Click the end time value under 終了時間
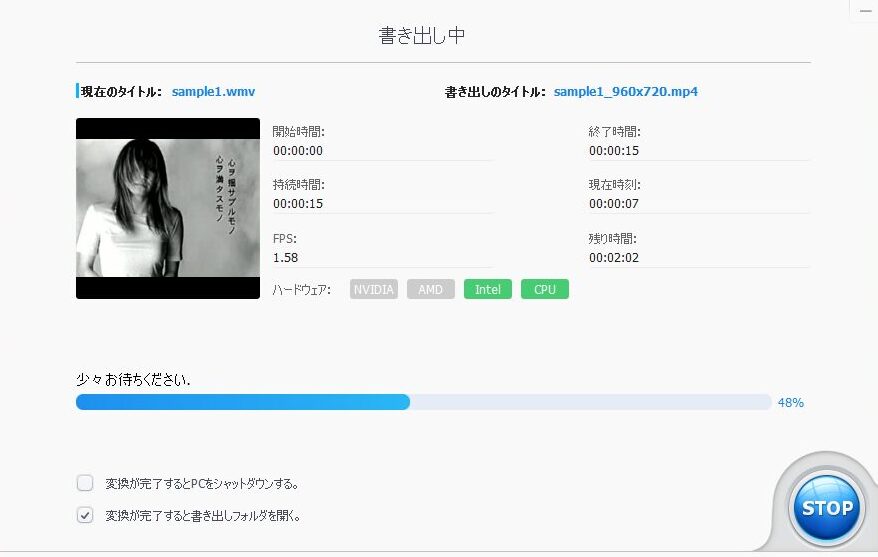 click(x=614, y=151)
